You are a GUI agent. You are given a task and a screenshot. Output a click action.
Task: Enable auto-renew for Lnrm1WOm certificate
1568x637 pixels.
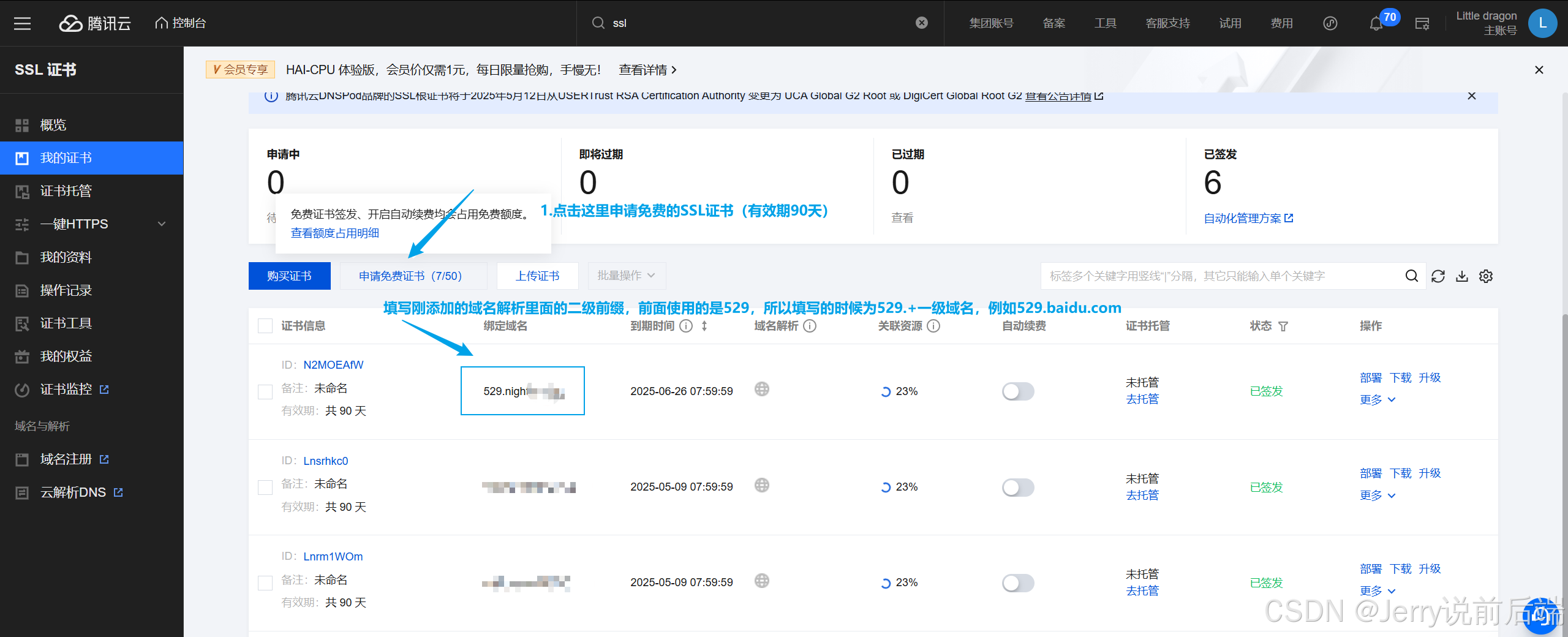click(x=1017, y=582)
